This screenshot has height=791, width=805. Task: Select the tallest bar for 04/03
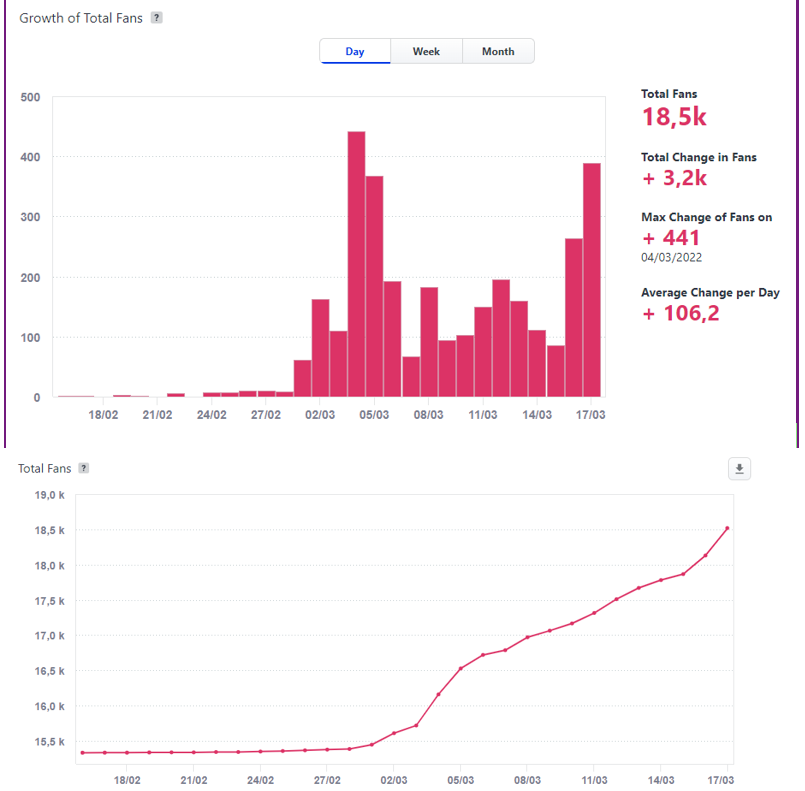tap(356, 264)
